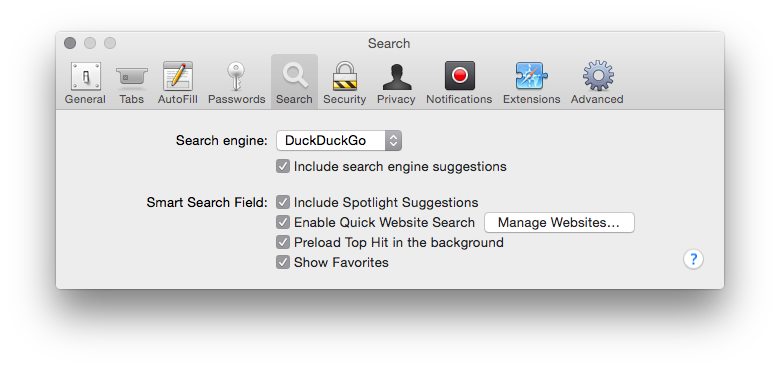Select the AutoFill pencil form icon
The width and height of the screenshot is (780, 369).
[x=178, y=77]
